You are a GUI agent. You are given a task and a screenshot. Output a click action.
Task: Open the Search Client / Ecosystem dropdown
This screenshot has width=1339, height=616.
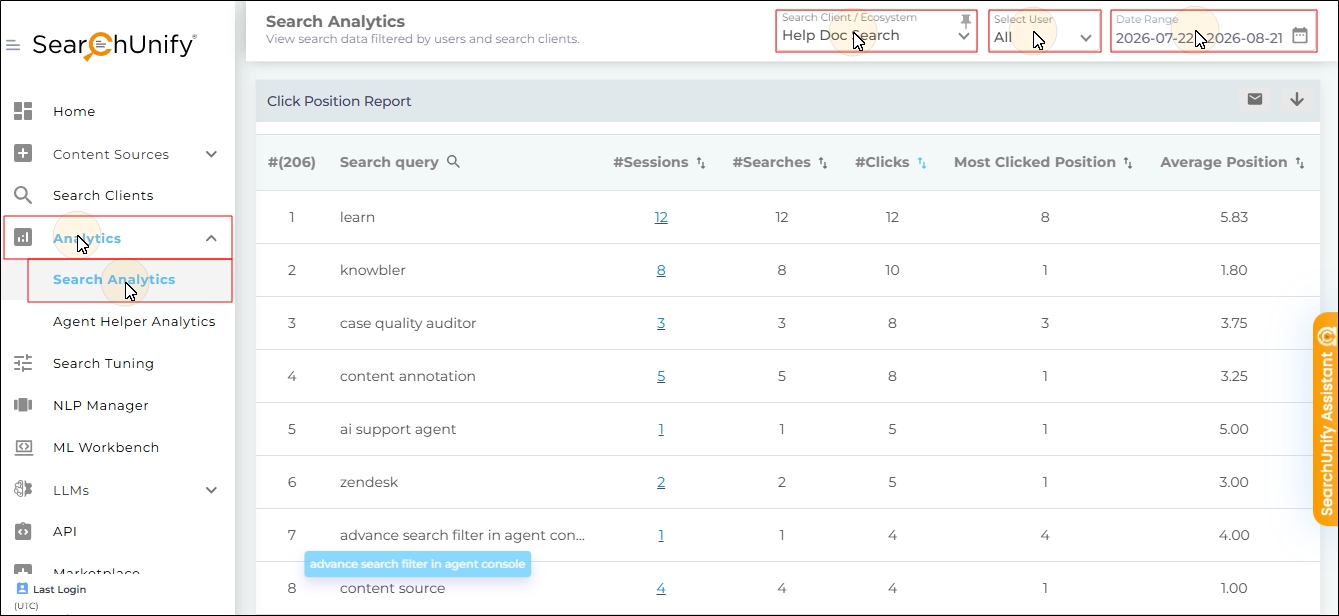point(876,31)
